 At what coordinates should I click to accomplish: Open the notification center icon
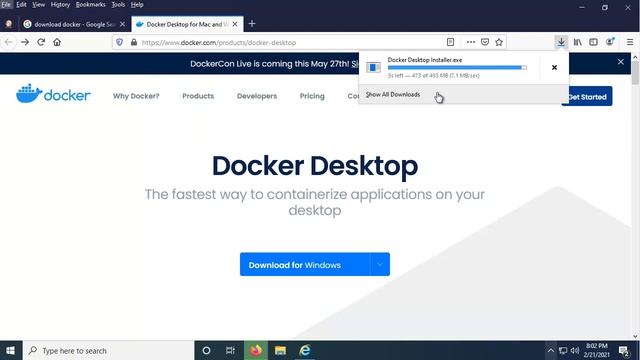623,350
